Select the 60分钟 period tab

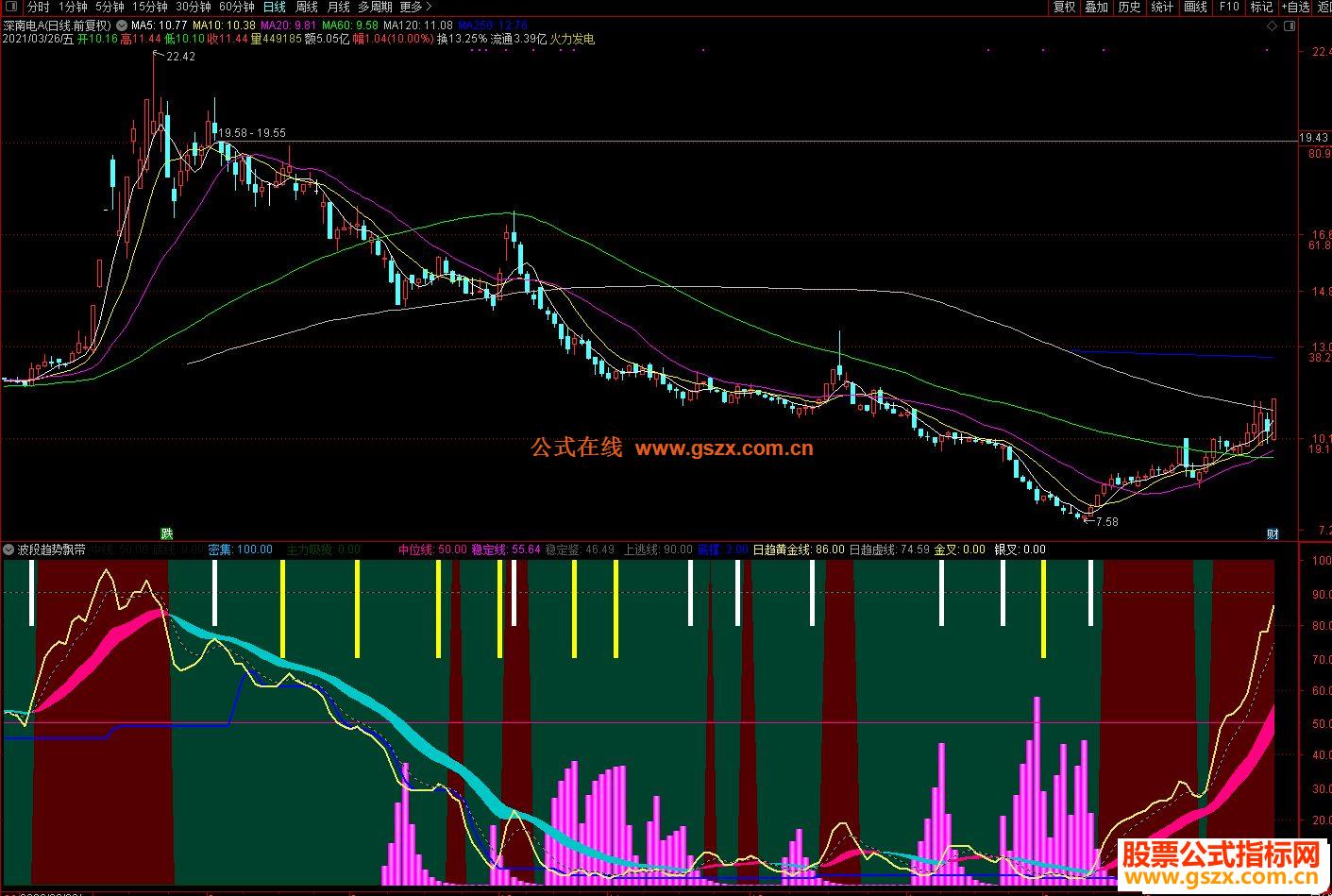(x=236, y=7)
